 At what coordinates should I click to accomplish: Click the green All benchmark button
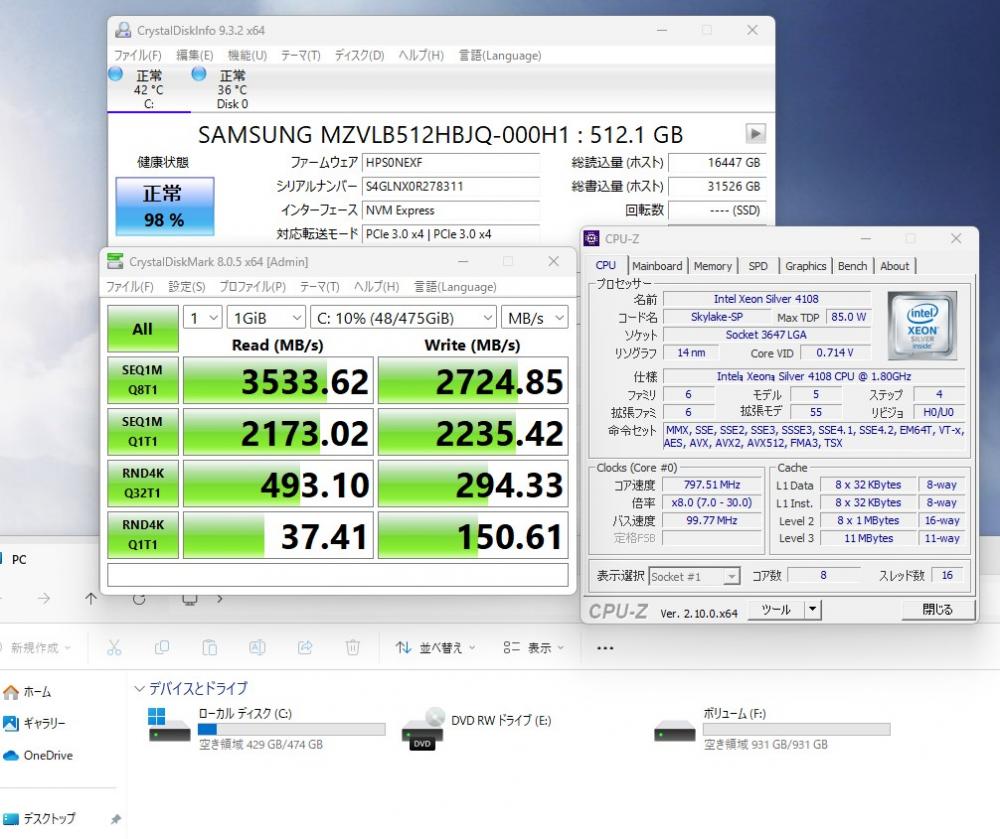click(x=142, y=329)
